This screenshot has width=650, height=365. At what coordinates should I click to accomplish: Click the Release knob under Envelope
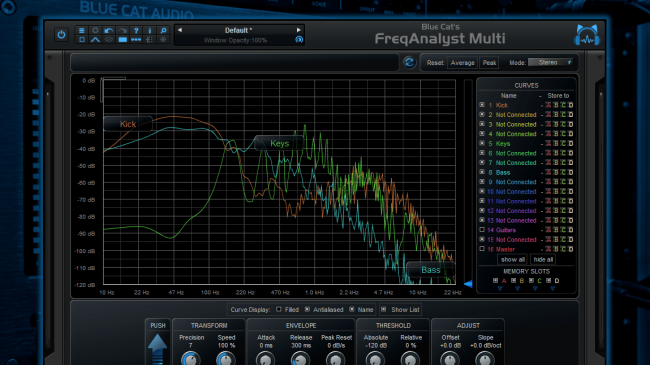(x=301, y=359)
